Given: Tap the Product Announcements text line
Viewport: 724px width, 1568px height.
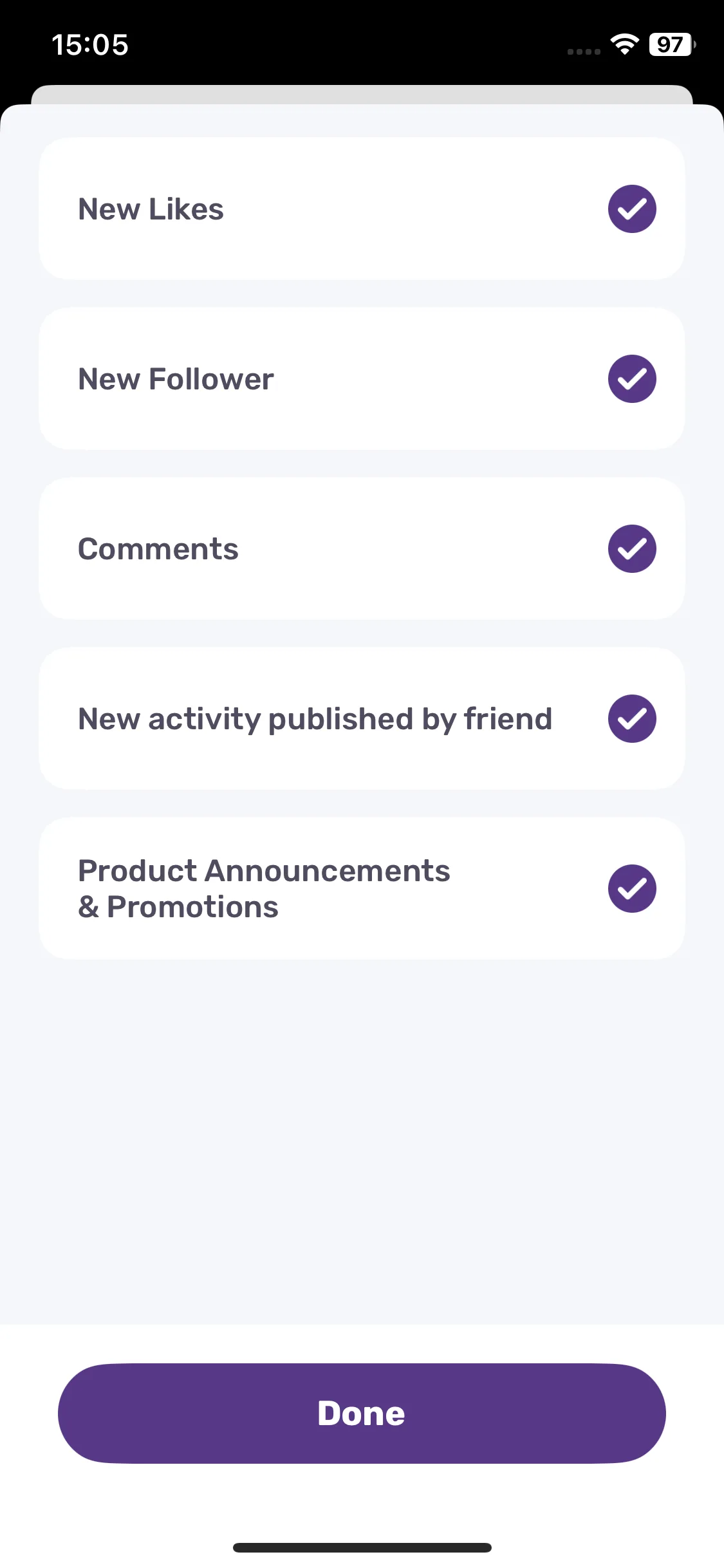Looking at the screenshot, I should (264, 871).
